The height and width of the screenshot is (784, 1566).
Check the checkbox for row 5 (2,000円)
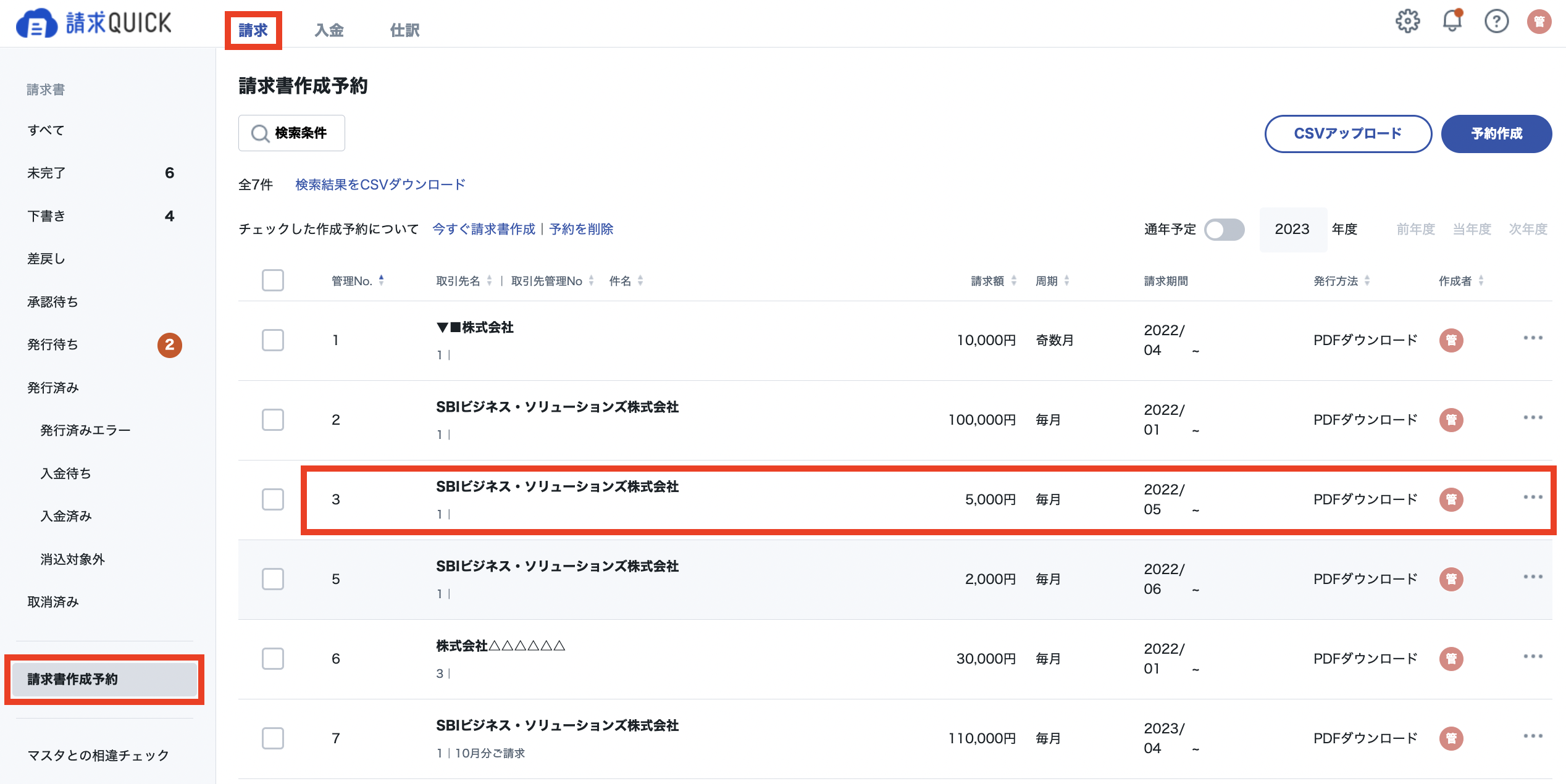click(x=272, y=579)
